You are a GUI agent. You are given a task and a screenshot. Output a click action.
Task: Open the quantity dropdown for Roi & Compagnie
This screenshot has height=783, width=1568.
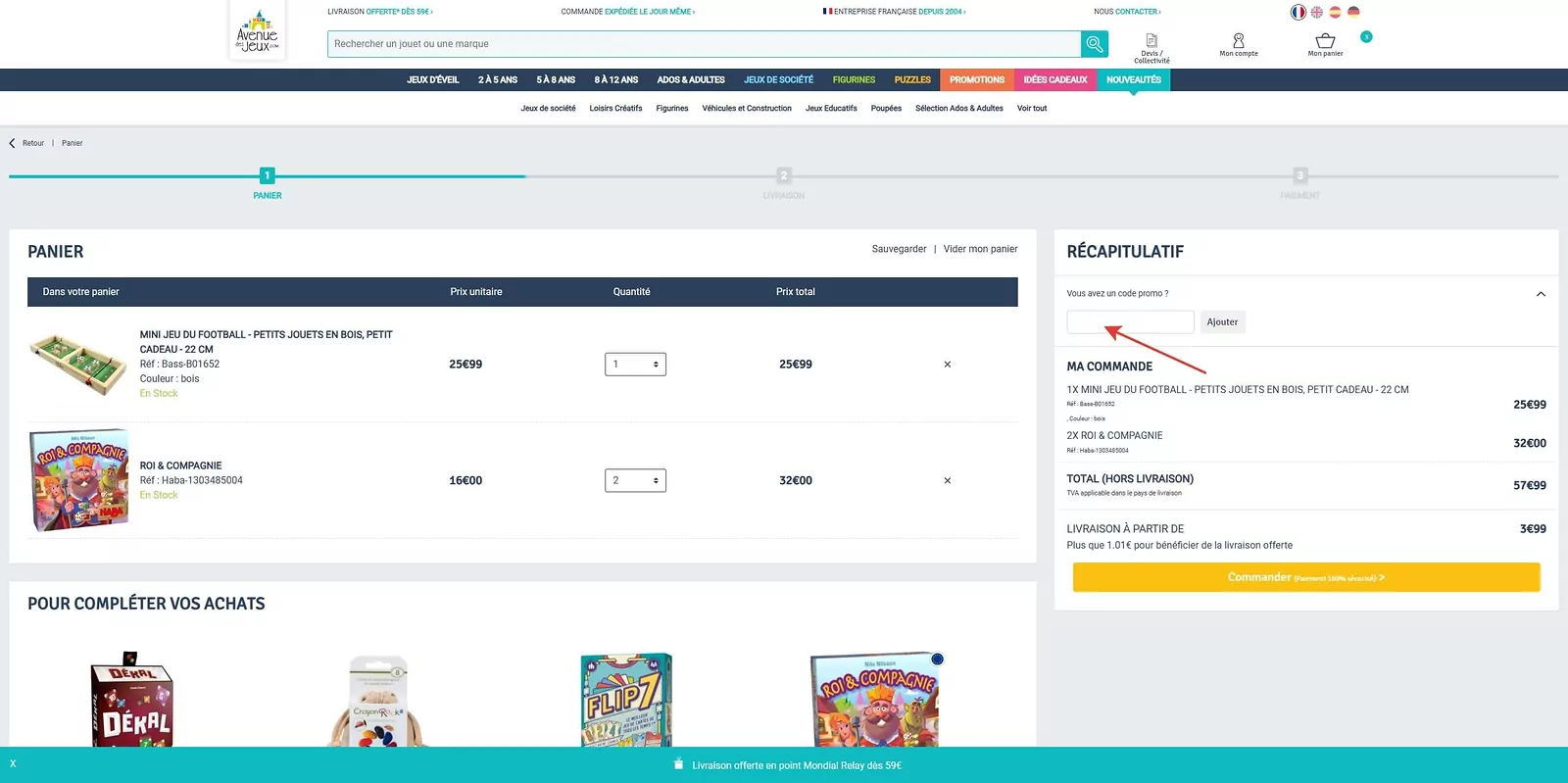pyautogui.click(x=635, y=481)
